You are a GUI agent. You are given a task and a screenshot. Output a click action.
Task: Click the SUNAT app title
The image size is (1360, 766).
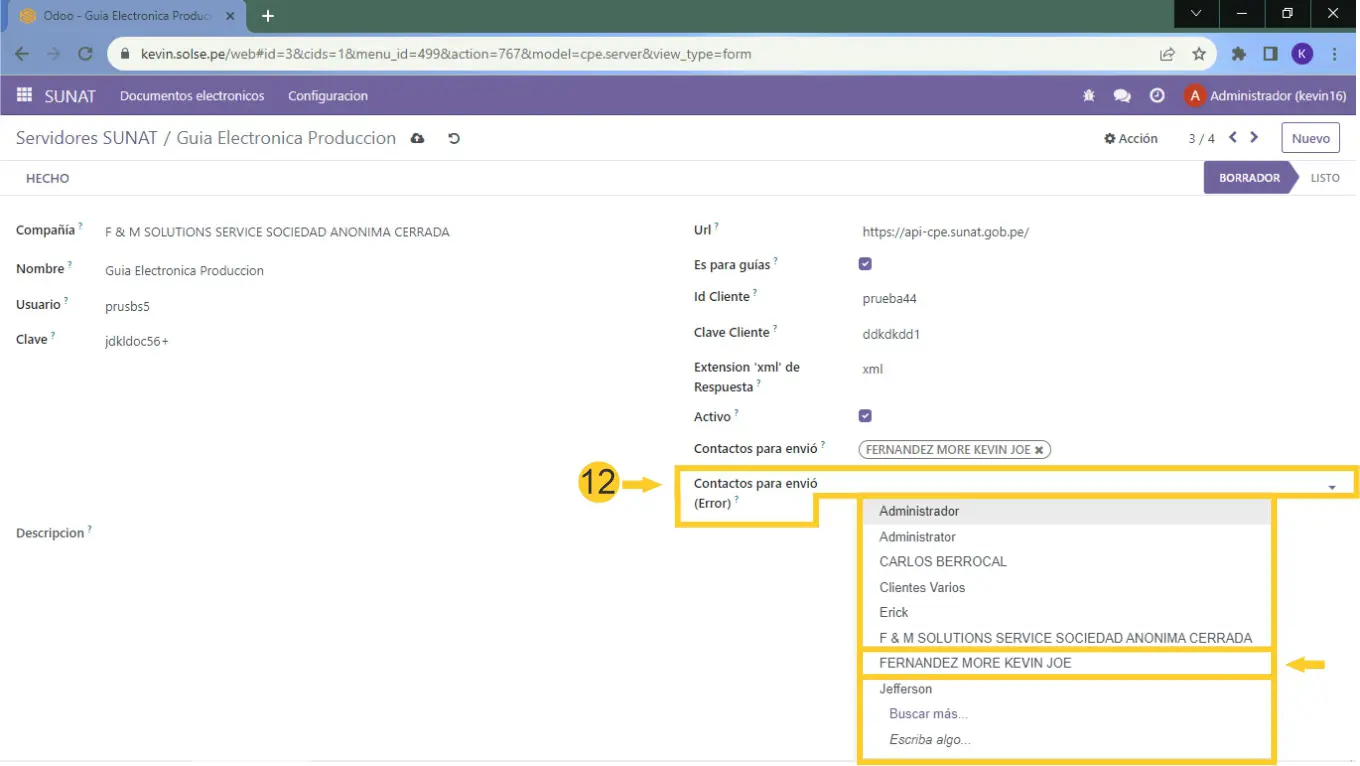[70, 96]
